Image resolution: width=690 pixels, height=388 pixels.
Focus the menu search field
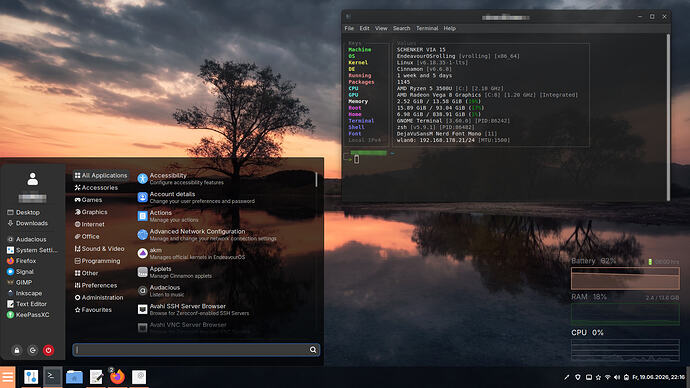pos(196,350)
